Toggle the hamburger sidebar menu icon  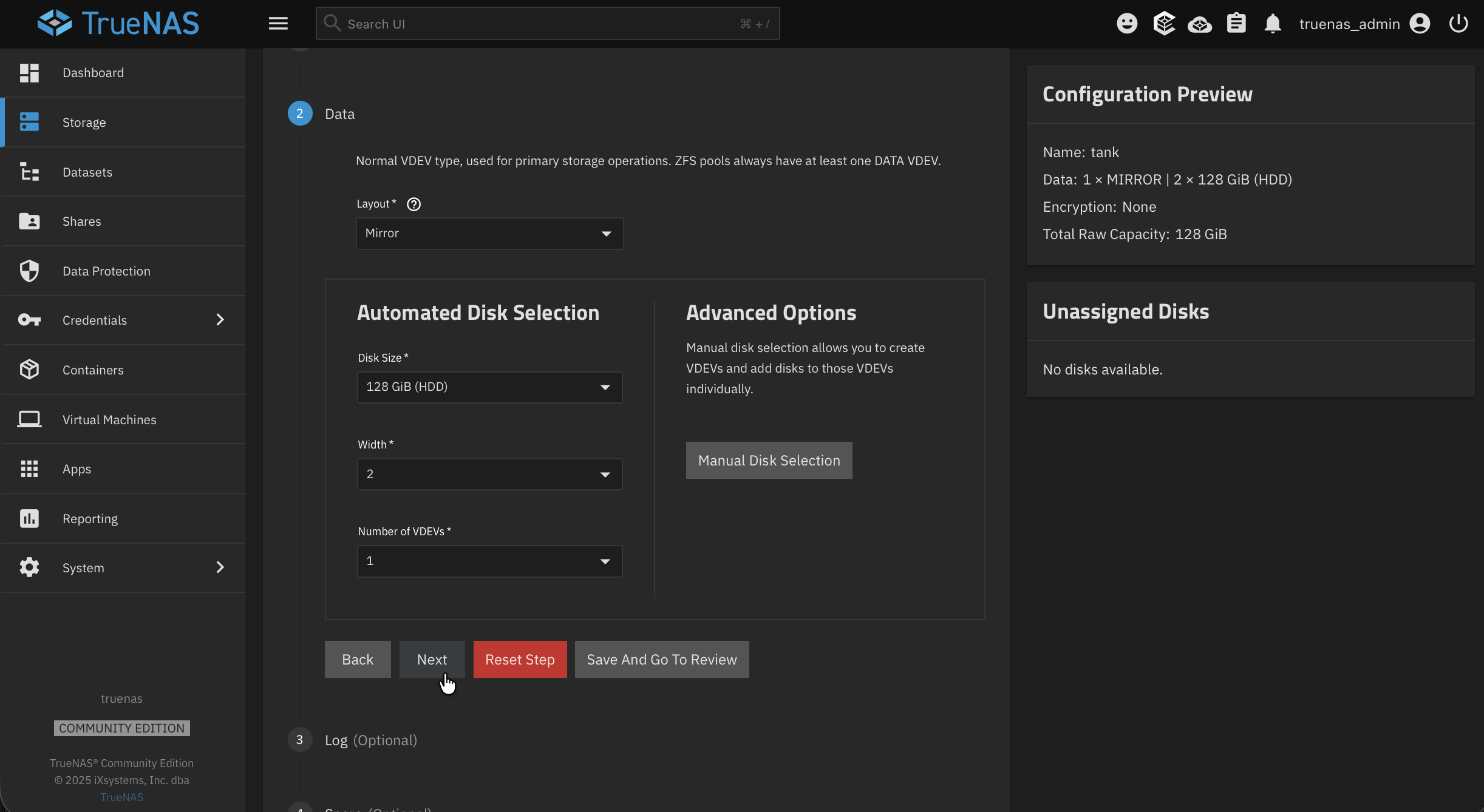click(278, 24)
